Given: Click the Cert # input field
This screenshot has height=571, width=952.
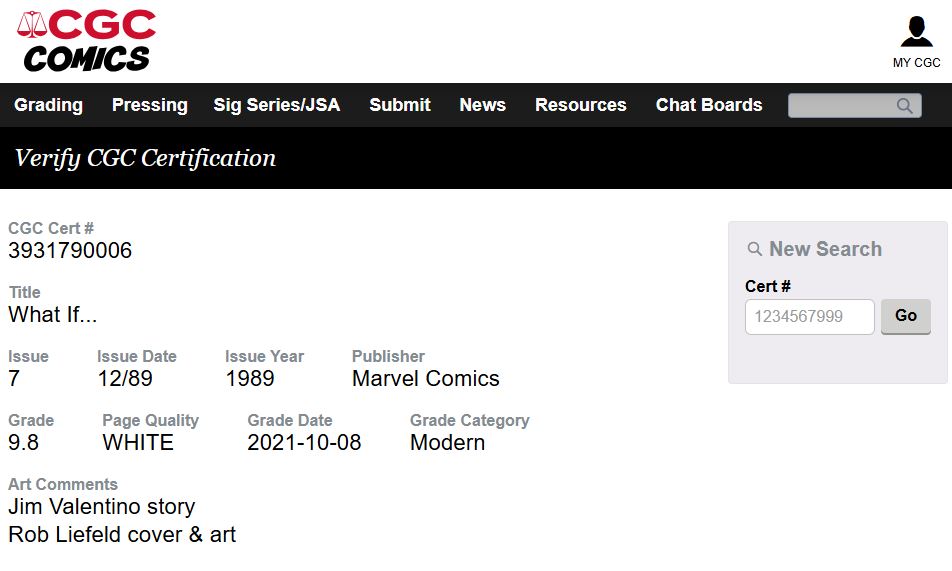Looking at the screenshot, I should click(x=809, y=317).
